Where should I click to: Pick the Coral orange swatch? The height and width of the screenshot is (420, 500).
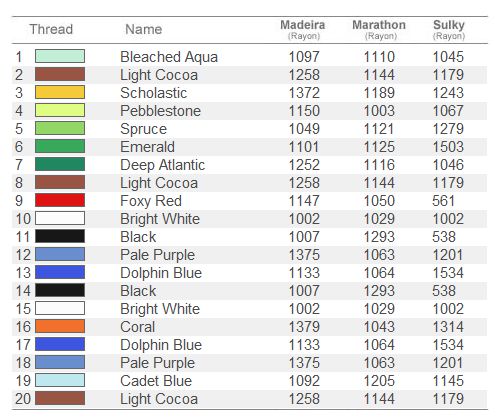pyautogui.click(x=60, y=326)
